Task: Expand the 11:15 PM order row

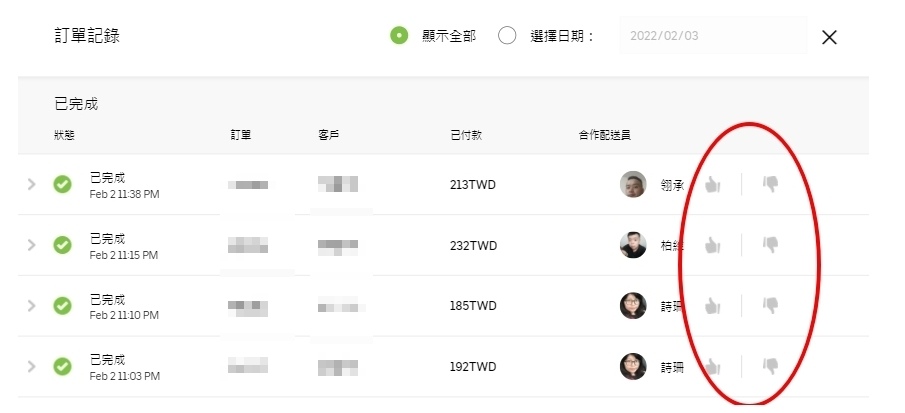Action: (31, 245)
